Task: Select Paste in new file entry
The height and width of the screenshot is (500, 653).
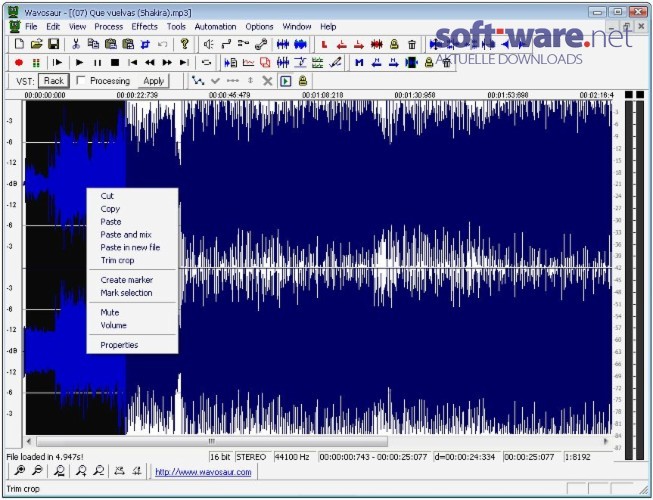Action: pos(132,247)
